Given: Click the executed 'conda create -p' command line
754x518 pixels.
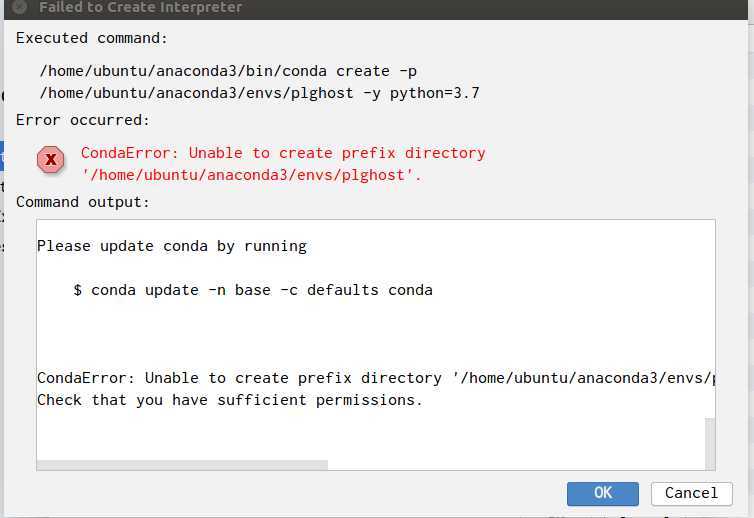Looking at the screenshot, I should pos(228,71).
